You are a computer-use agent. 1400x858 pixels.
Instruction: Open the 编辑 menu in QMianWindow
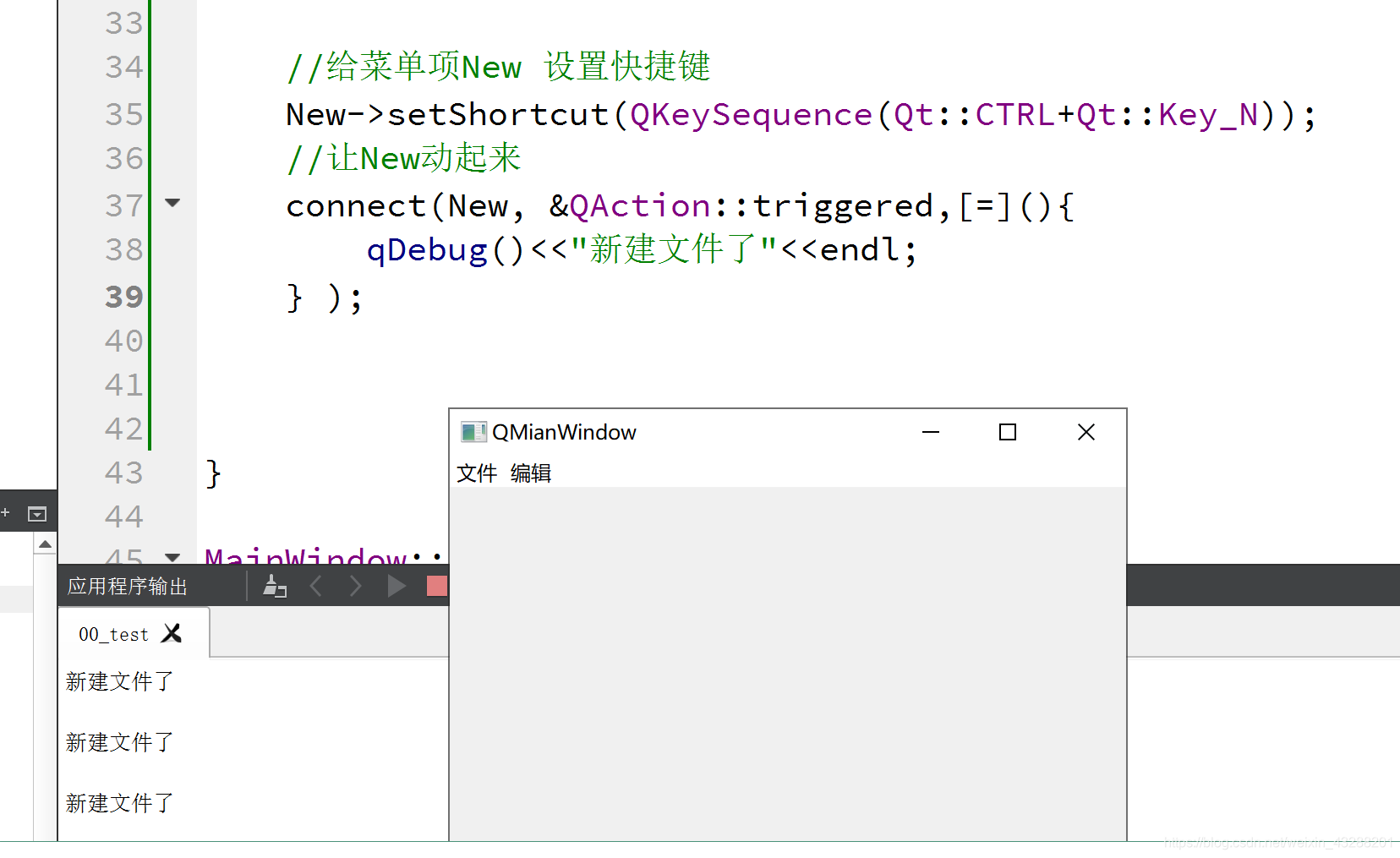[531, 473]
